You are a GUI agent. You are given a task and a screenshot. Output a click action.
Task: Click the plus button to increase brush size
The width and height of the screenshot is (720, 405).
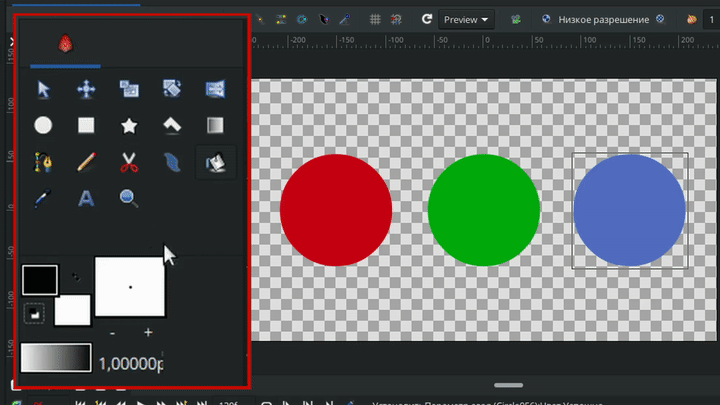click(148, 332)
